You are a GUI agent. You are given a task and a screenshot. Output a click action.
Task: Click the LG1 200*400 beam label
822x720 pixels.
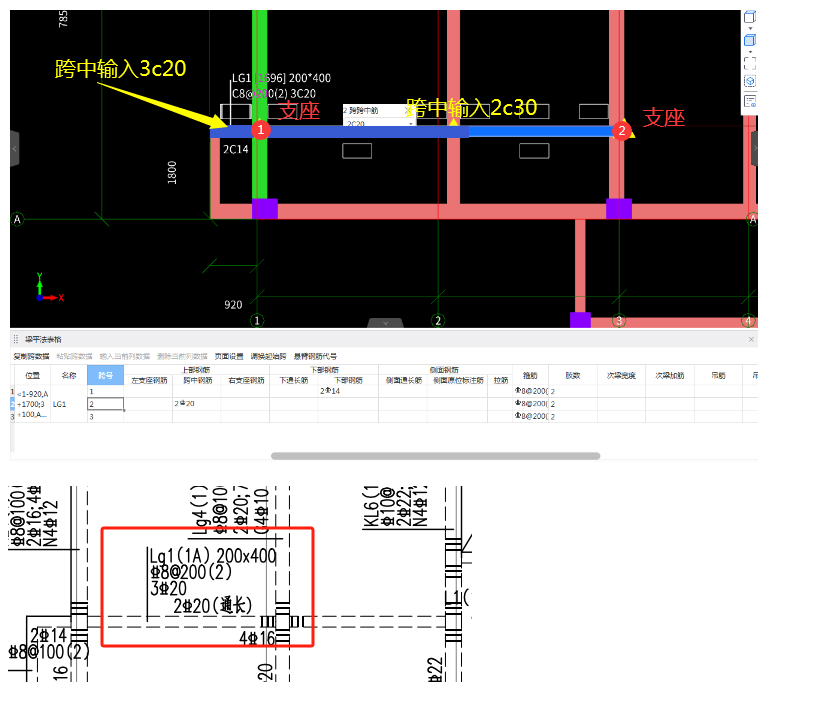coord(282,78)
